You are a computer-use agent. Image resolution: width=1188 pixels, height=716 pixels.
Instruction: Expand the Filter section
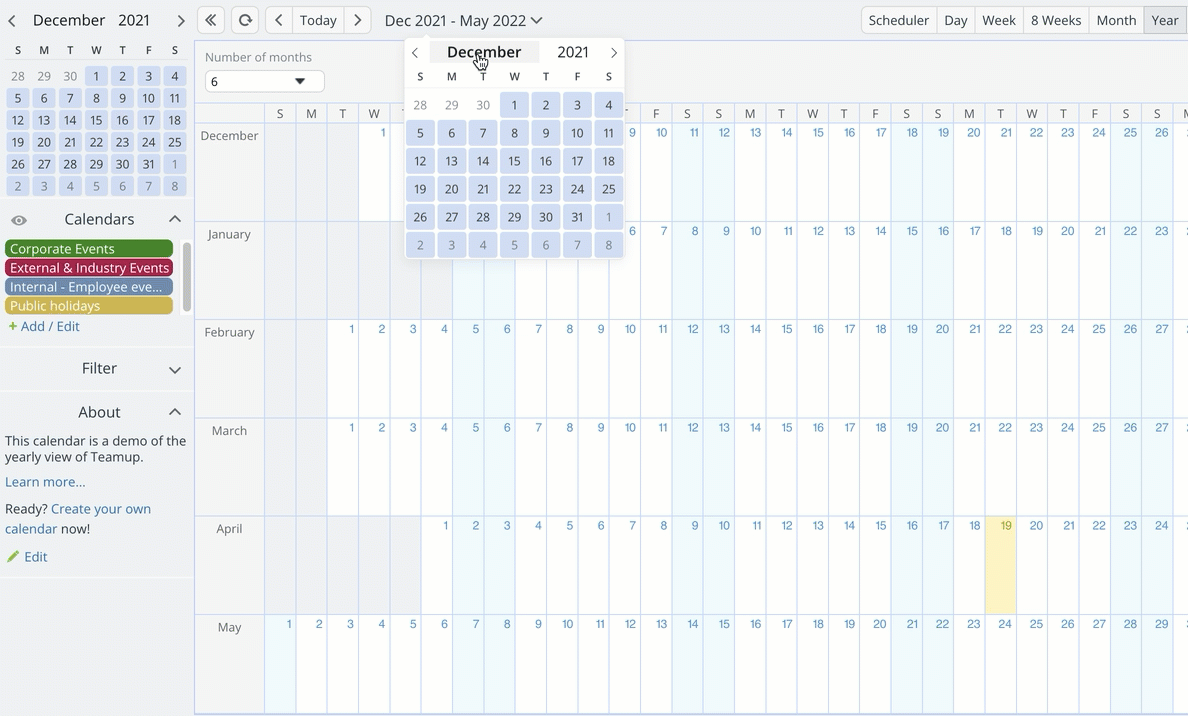175,370
